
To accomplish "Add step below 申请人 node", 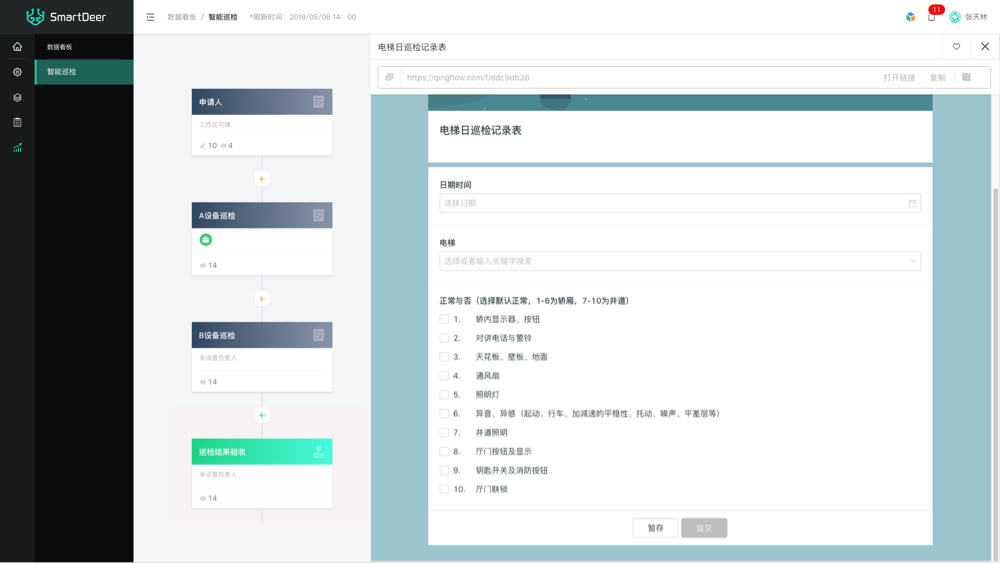I will [x=262, y=179].
